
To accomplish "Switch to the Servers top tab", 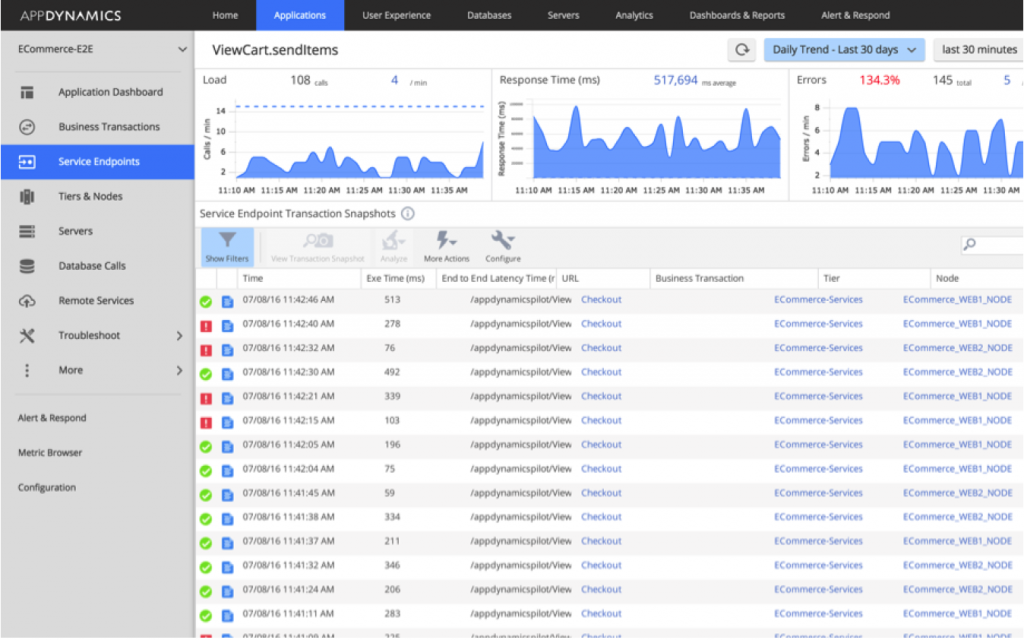I will [563, 15].
